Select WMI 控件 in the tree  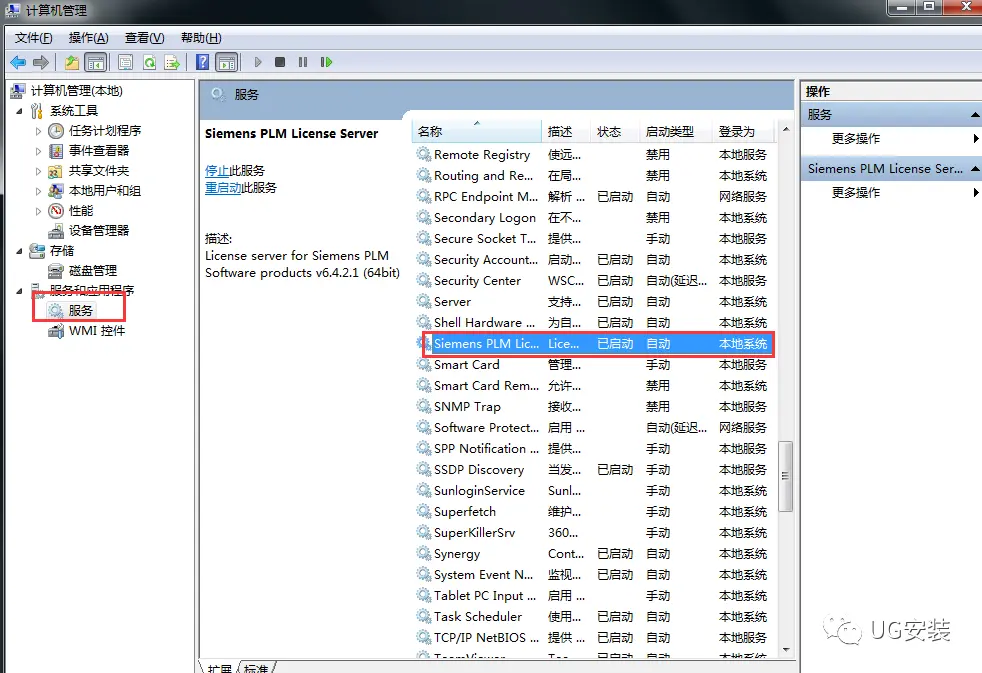[x=97, y=331]
